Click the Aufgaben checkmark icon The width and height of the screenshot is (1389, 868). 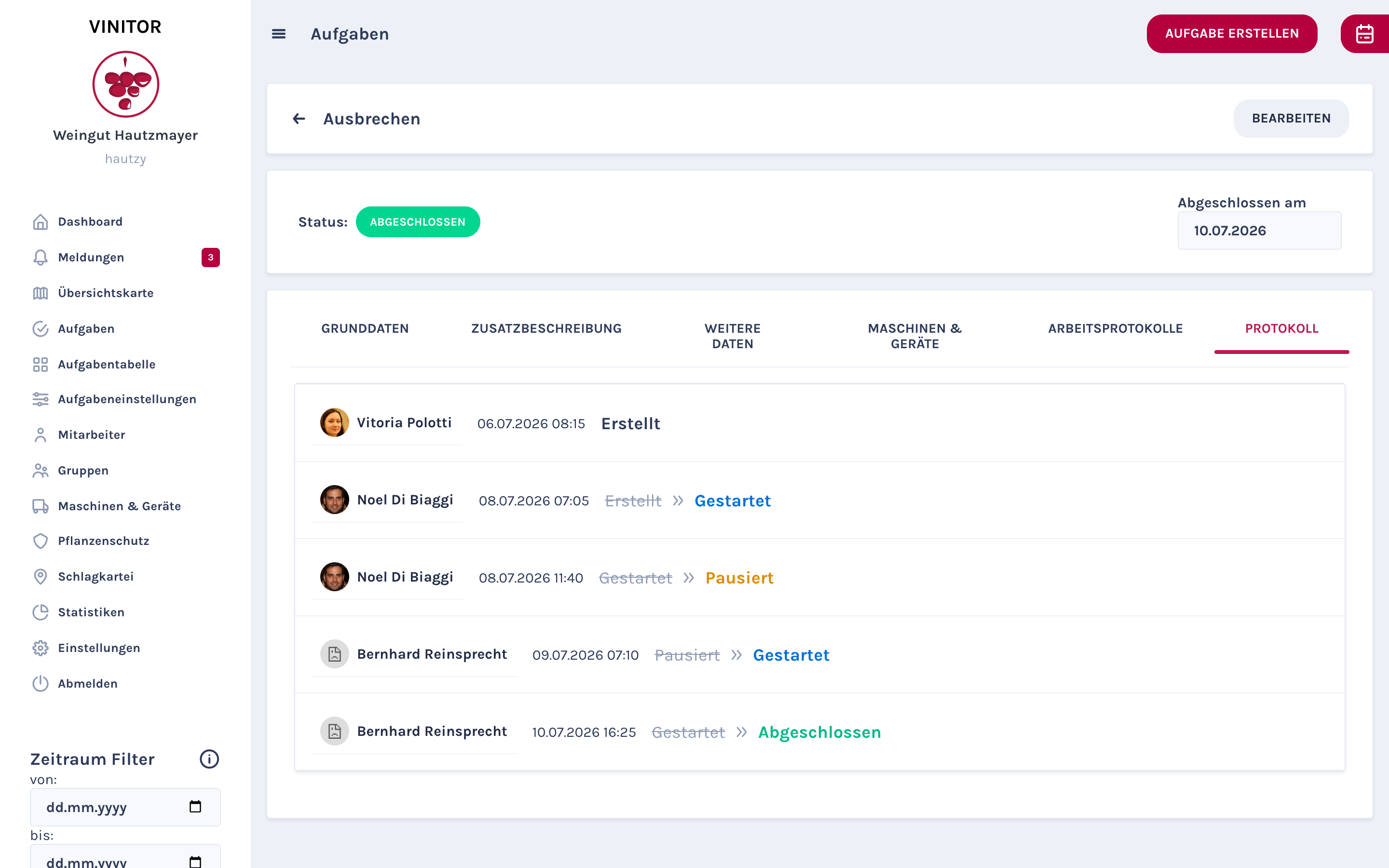click(40, 328)
